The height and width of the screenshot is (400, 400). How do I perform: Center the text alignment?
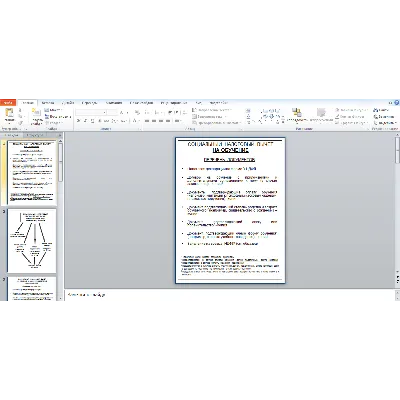click(154, 121)
